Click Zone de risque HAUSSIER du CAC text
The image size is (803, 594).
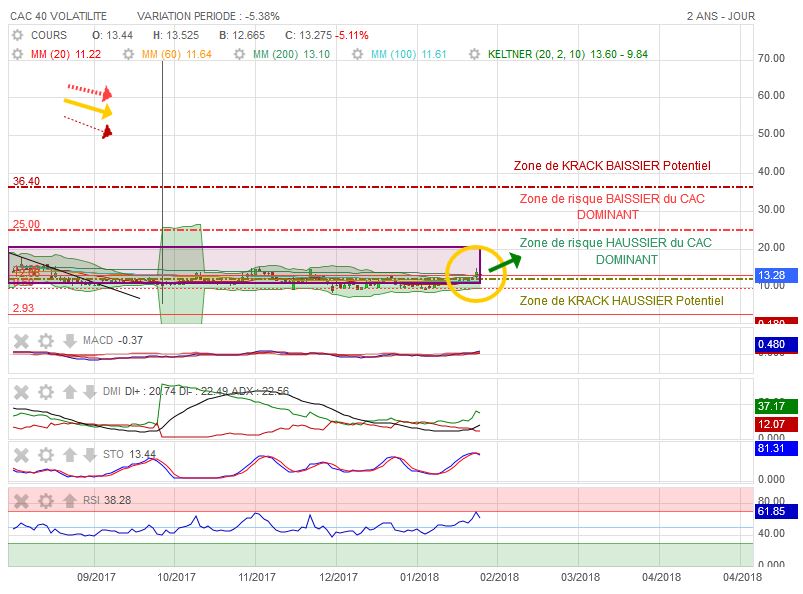[616, 243]
